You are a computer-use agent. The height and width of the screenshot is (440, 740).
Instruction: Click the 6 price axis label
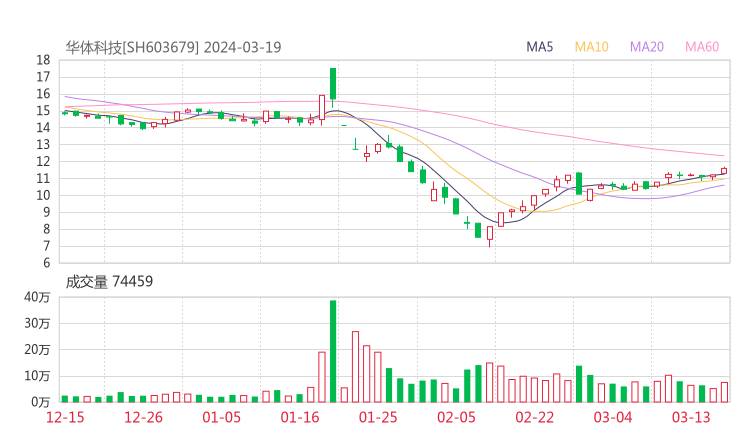point(47,263)
